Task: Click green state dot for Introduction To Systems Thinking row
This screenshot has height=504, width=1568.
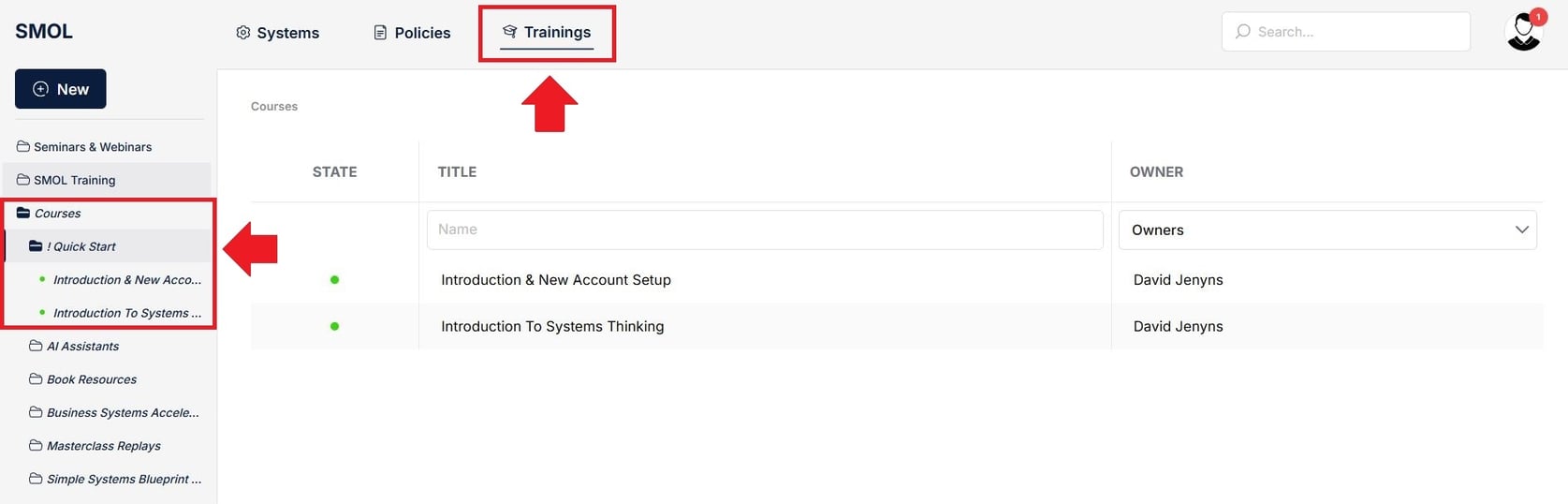Action: tap(334, 326)
